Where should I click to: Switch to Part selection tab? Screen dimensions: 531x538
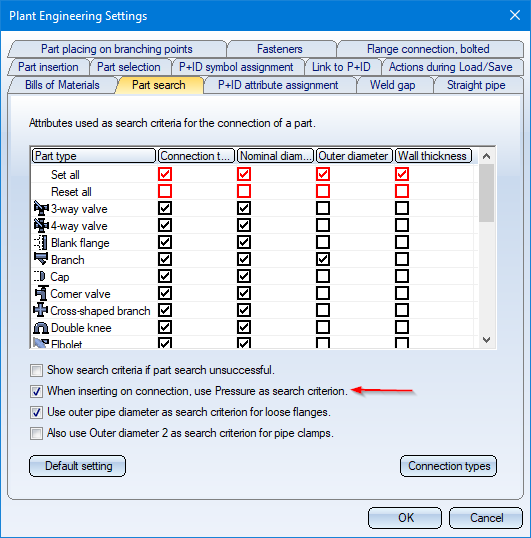click(129, 67)
